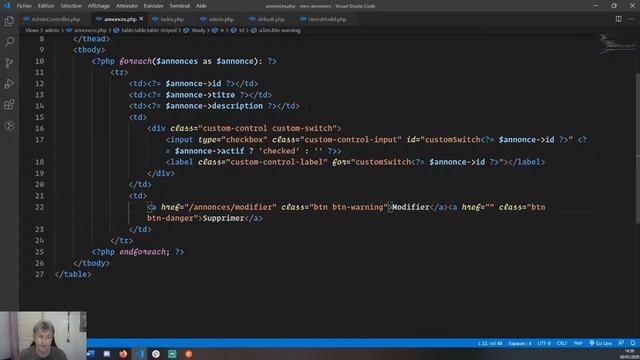The height and width of the screenshot is (360, 640).
Task: Open the Atteindre menu
Action: pyautogui.click(x=127, y=6)
